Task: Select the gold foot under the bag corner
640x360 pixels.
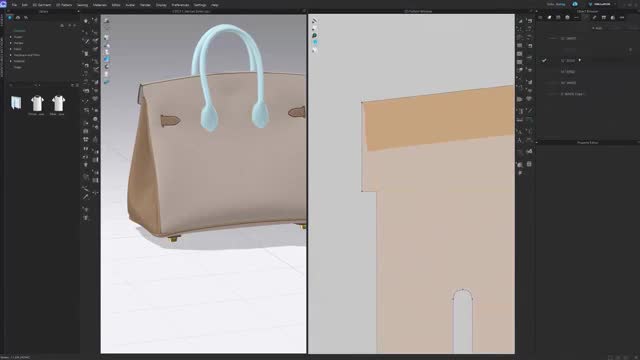Action: (x=174, y=238)
